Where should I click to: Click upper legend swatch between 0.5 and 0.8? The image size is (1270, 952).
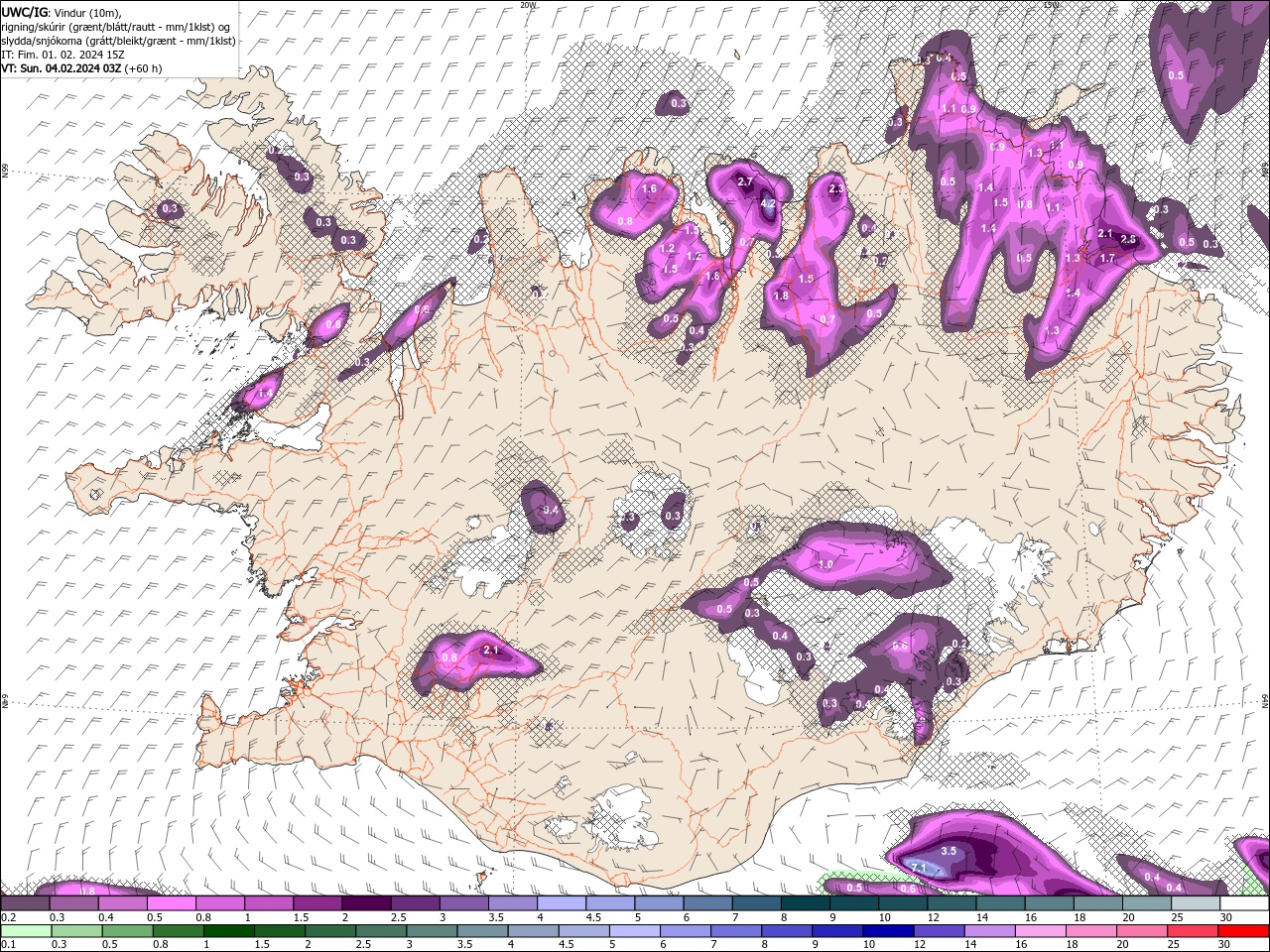[x=171, y=903]
